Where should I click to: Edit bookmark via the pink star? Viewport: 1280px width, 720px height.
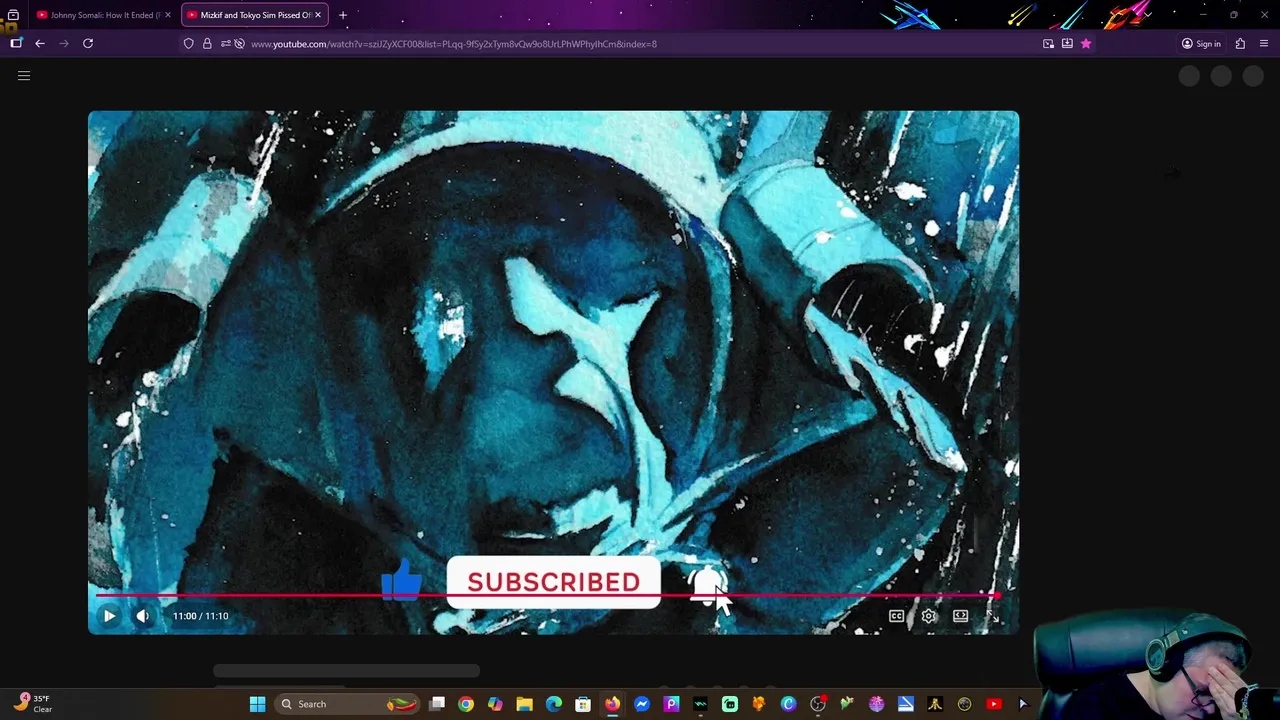pyautogui.click(x=1086, y=44)
